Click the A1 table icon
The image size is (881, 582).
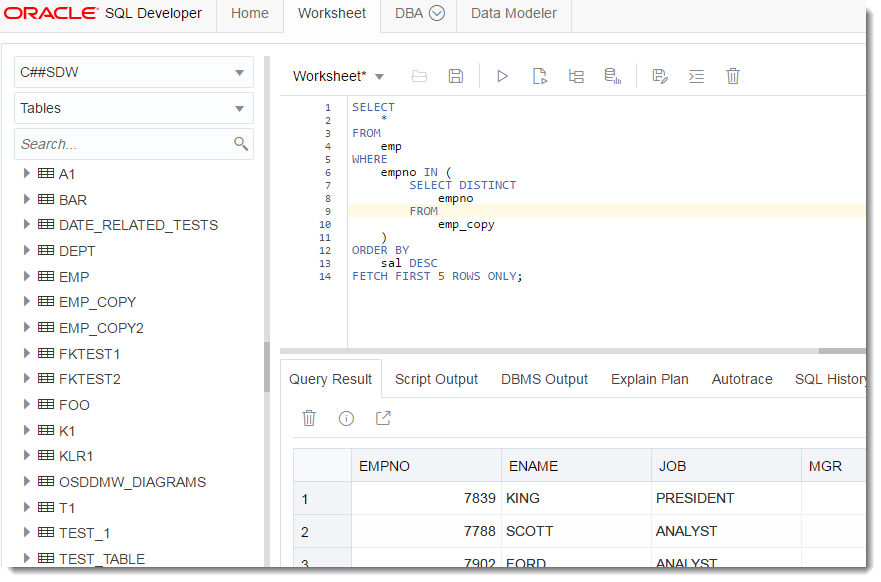coord(46,173)
